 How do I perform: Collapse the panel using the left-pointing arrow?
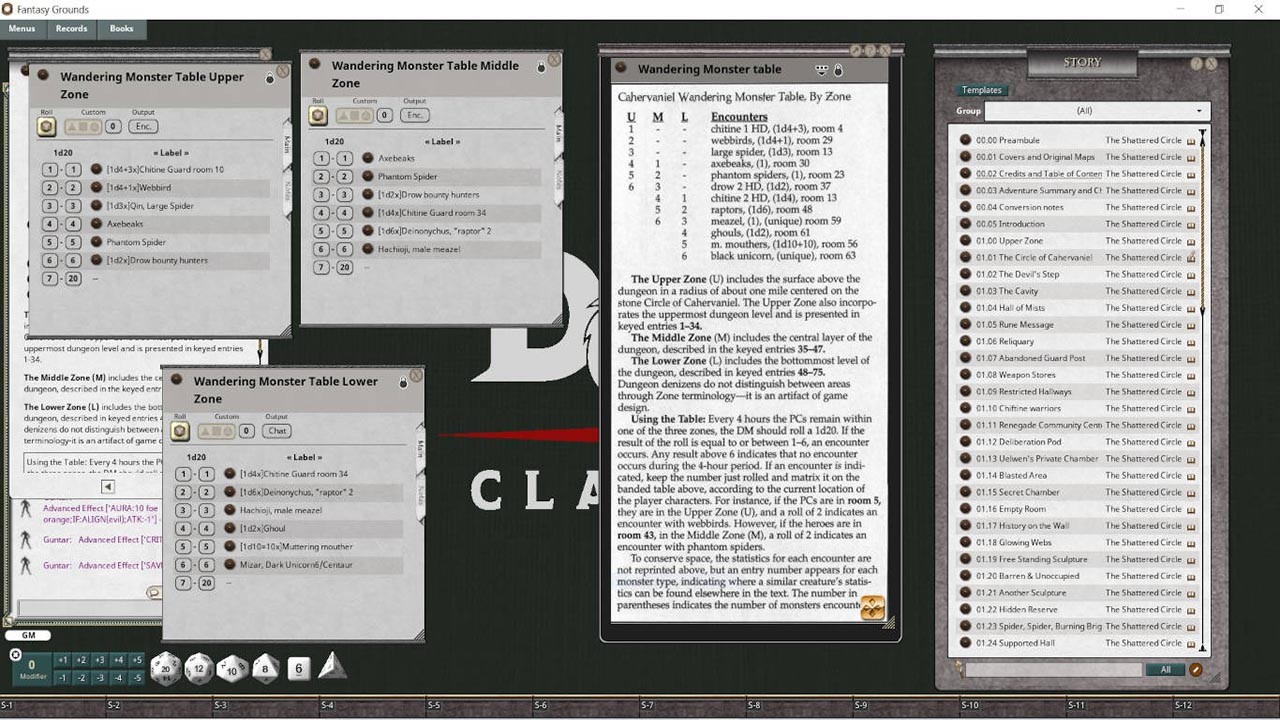pyautogui.click(x=110, y=486)
